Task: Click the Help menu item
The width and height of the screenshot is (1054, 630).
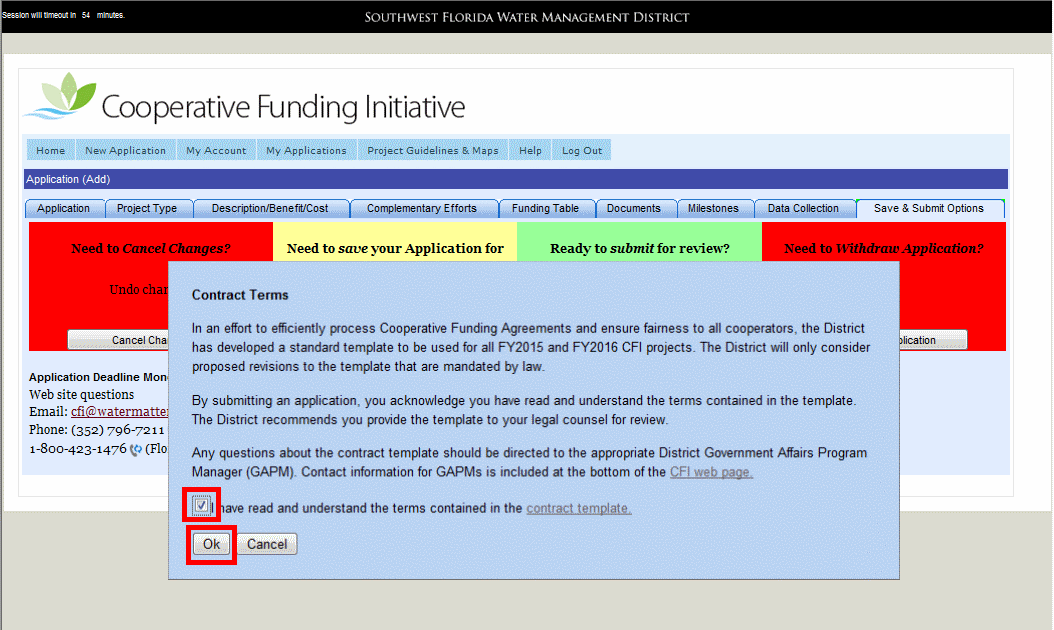Action: [530, 151]
